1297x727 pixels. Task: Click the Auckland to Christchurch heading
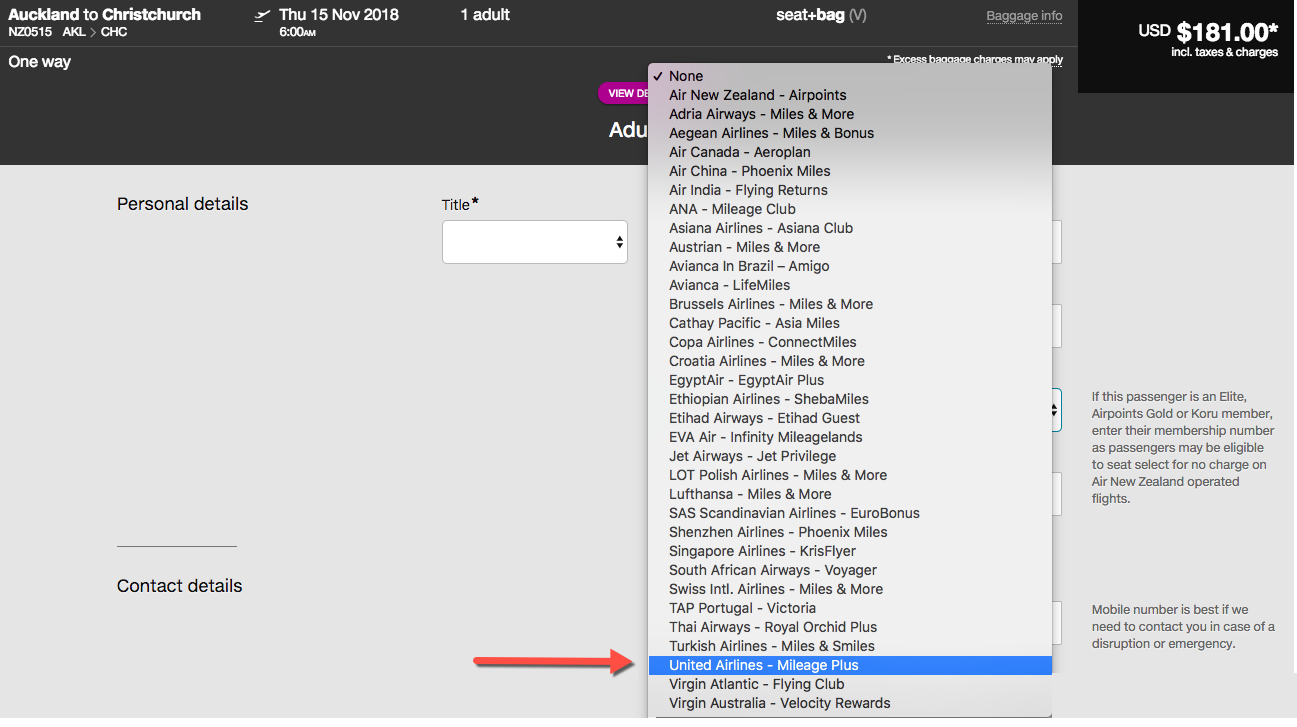coord(104,14)
